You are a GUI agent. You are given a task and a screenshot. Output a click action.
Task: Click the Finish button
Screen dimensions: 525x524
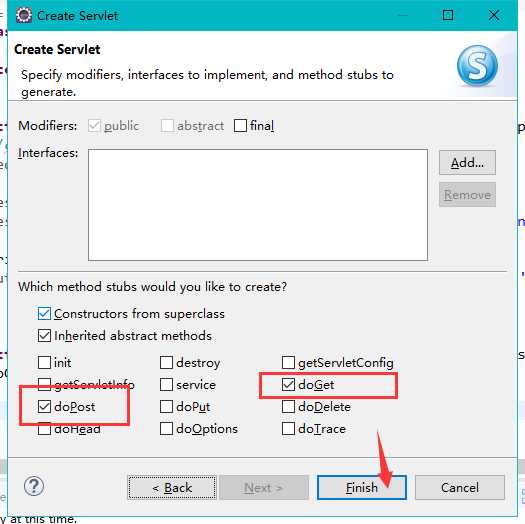coord(362,488)
